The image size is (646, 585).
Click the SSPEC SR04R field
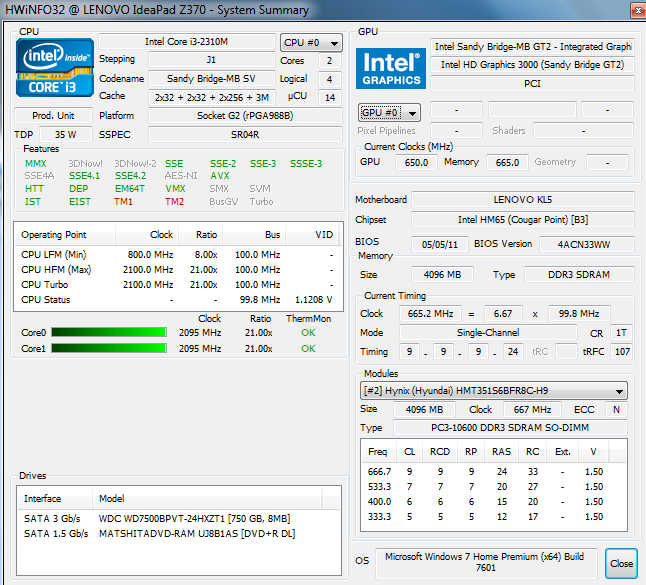pos(245,135)
